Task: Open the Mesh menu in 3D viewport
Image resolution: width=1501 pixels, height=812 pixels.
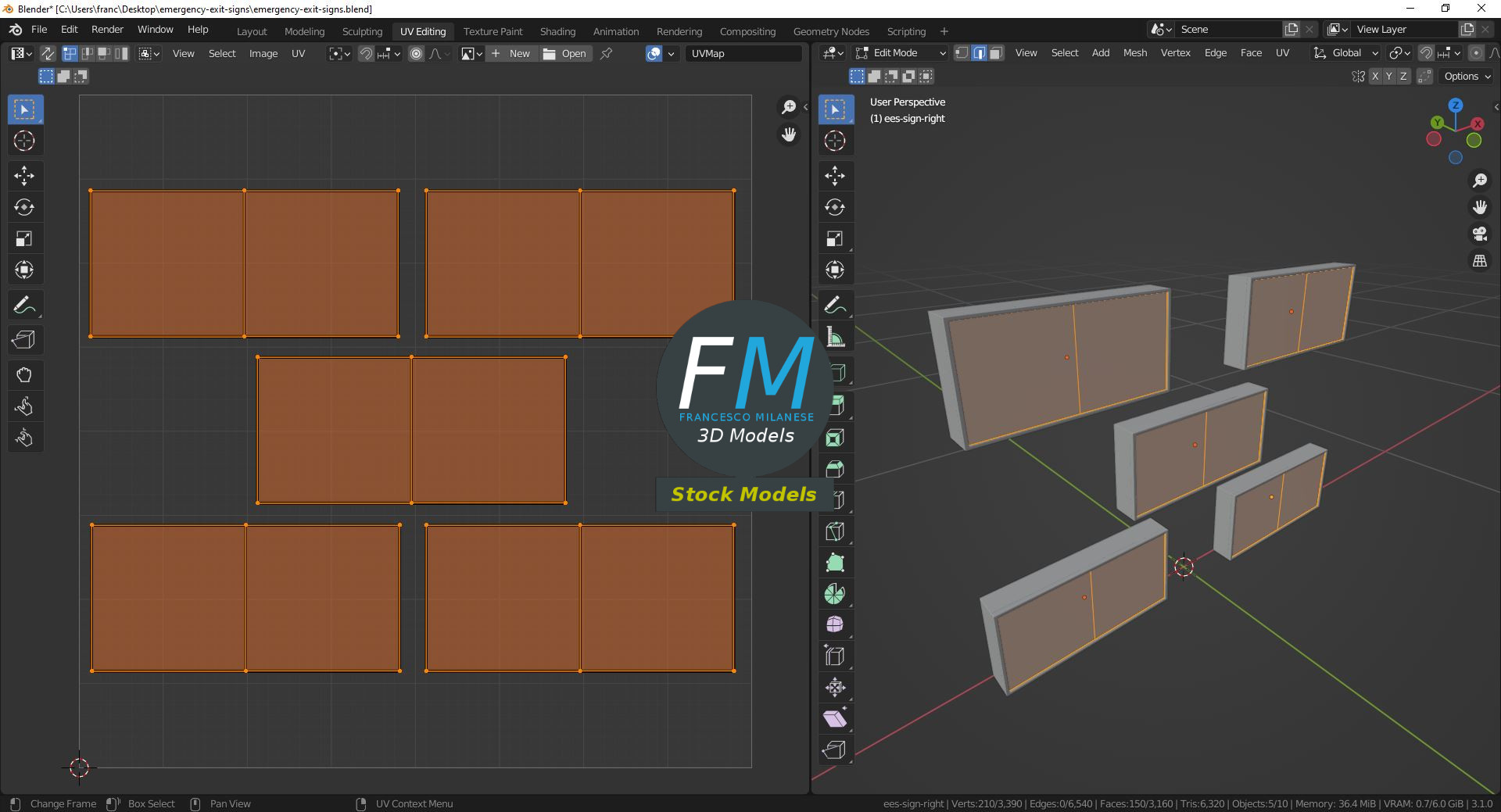Action: (x=1135, y=53)
